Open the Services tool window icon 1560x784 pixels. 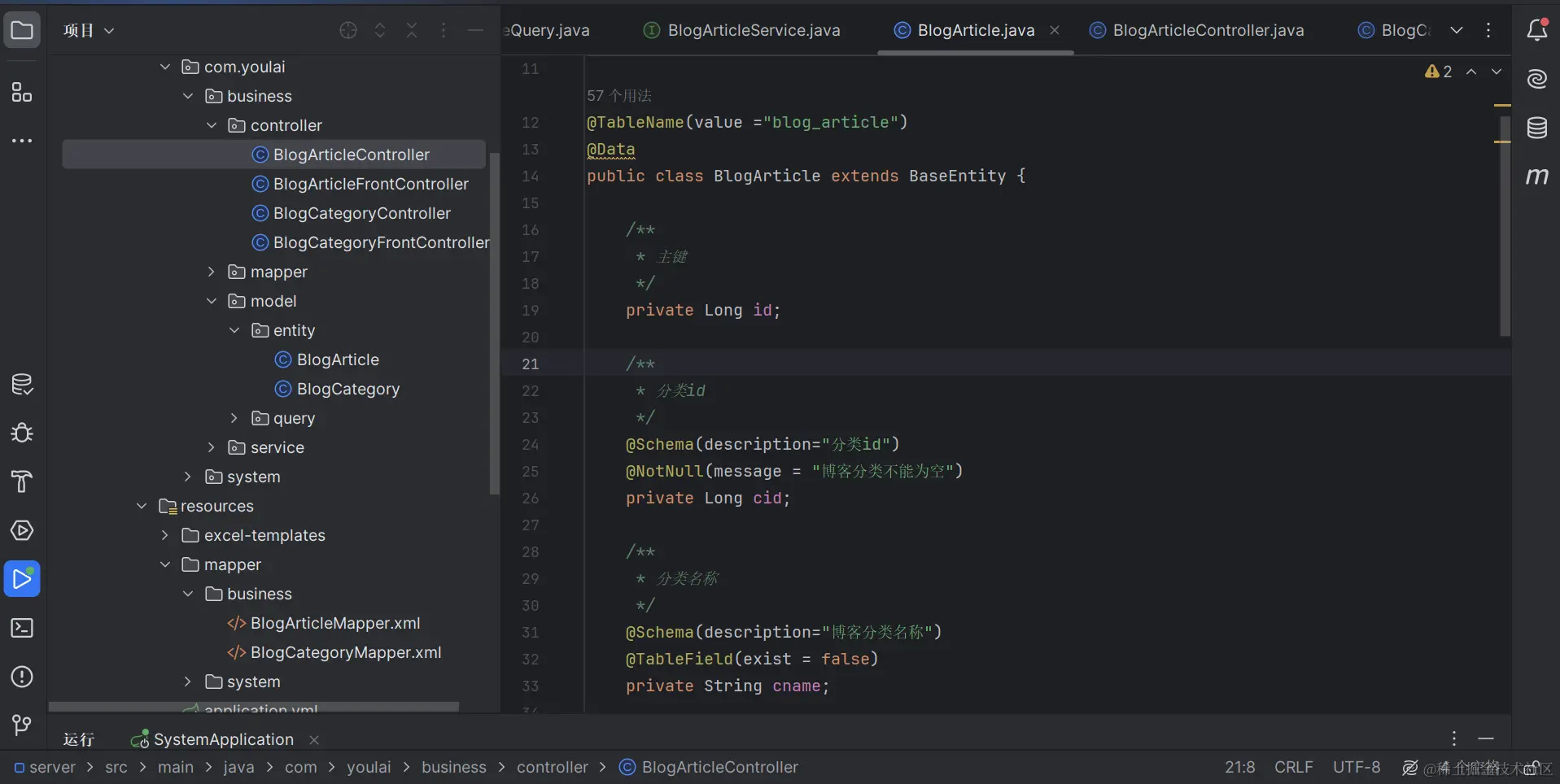coord(22,530)
